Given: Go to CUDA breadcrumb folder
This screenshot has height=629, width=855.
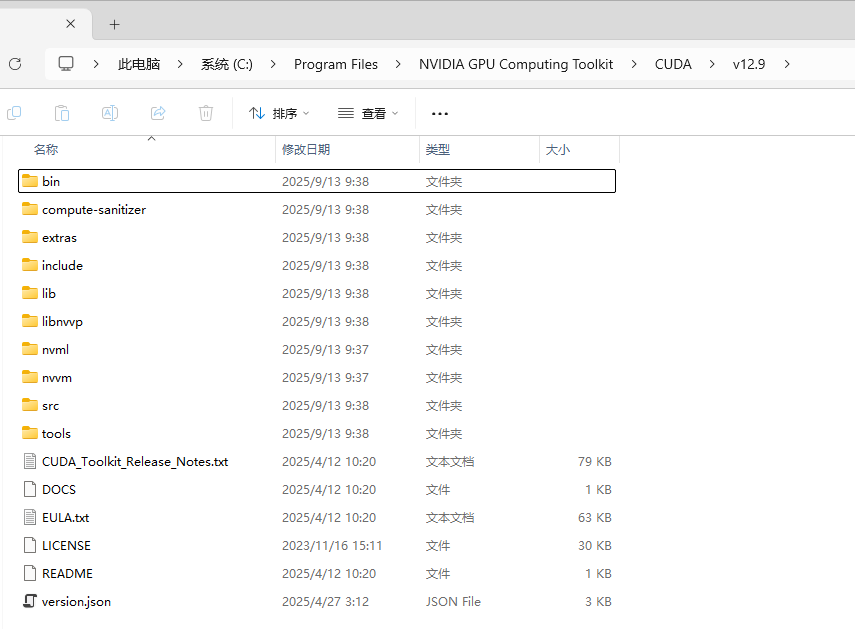Looking at the screenshot, I should (x=673, y=64).
